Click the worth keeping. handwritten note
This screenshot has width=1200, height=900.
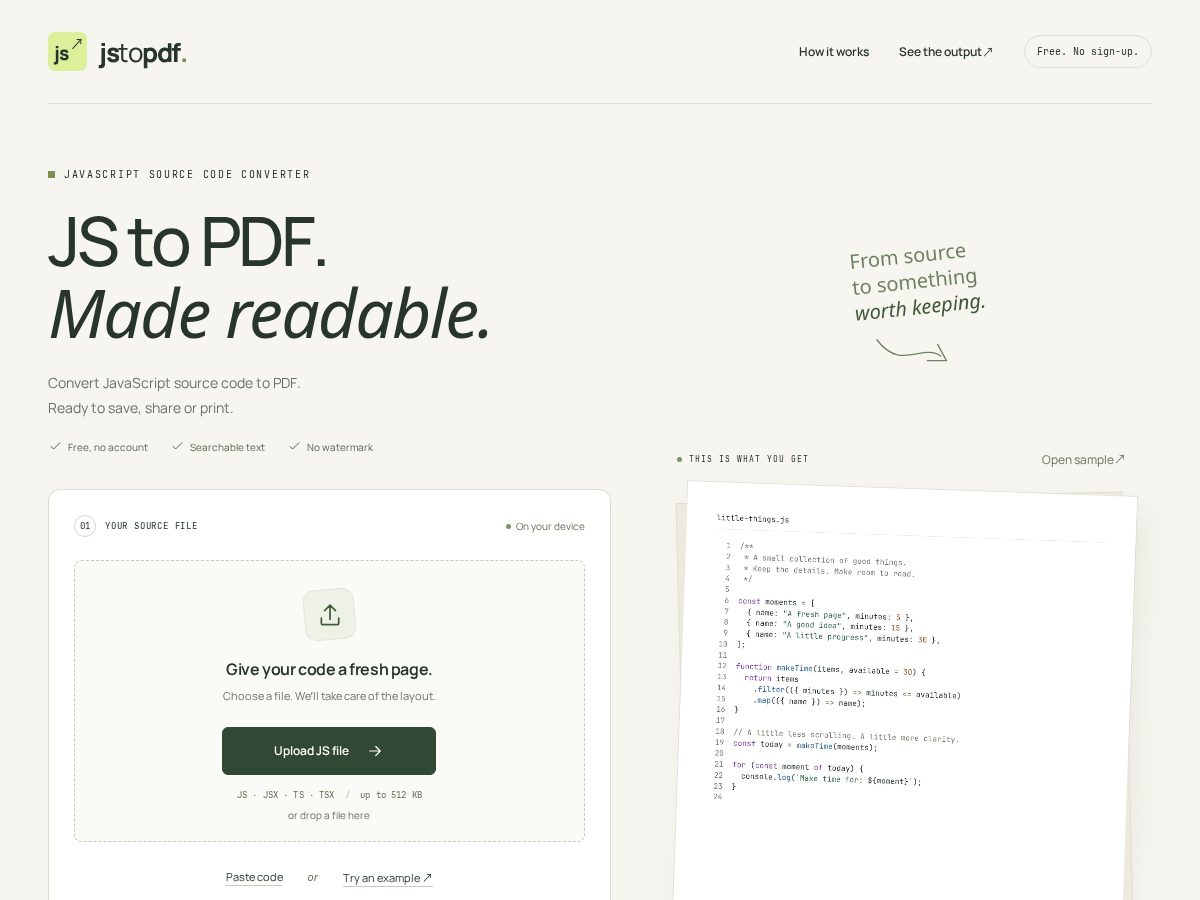(920, 307)
